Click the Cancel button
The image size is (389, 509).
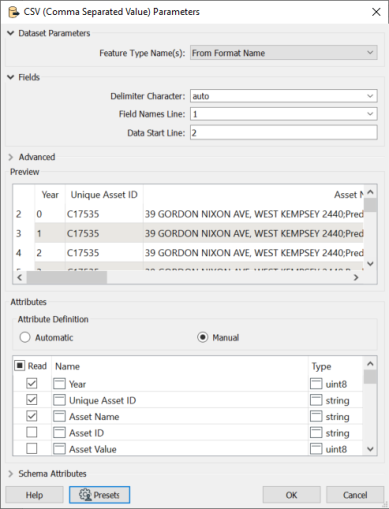355,495
